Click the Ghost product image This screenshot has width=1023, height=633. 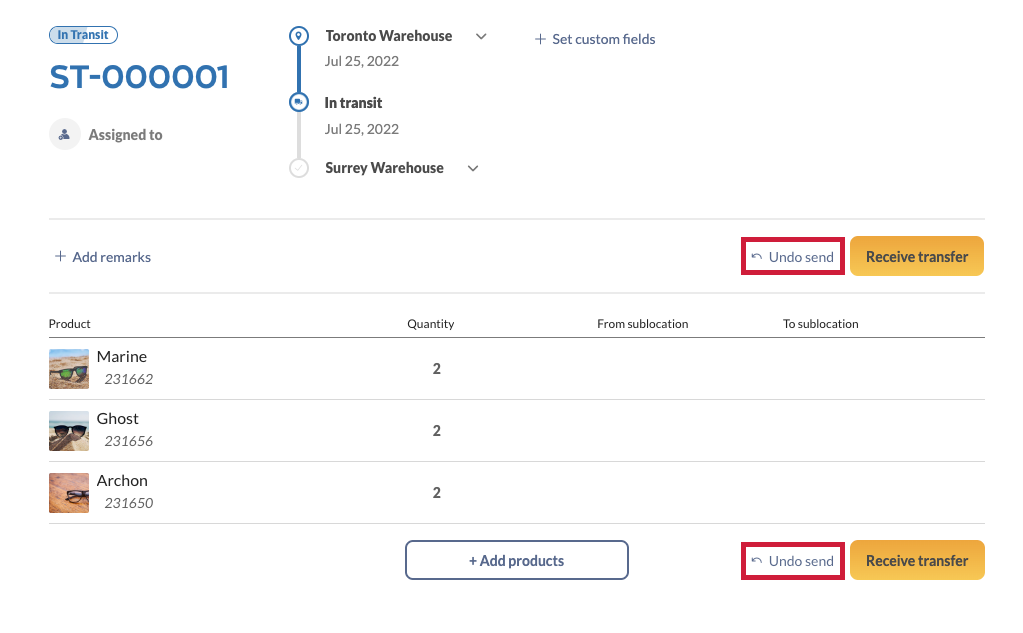click(69, 430)
